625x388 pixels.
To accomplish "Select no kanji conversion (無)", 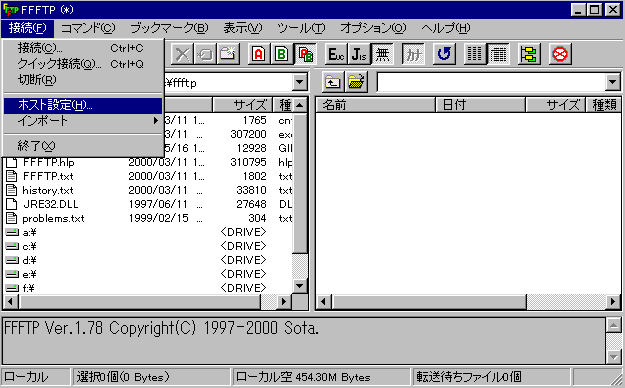I will [x=382, y=54].
